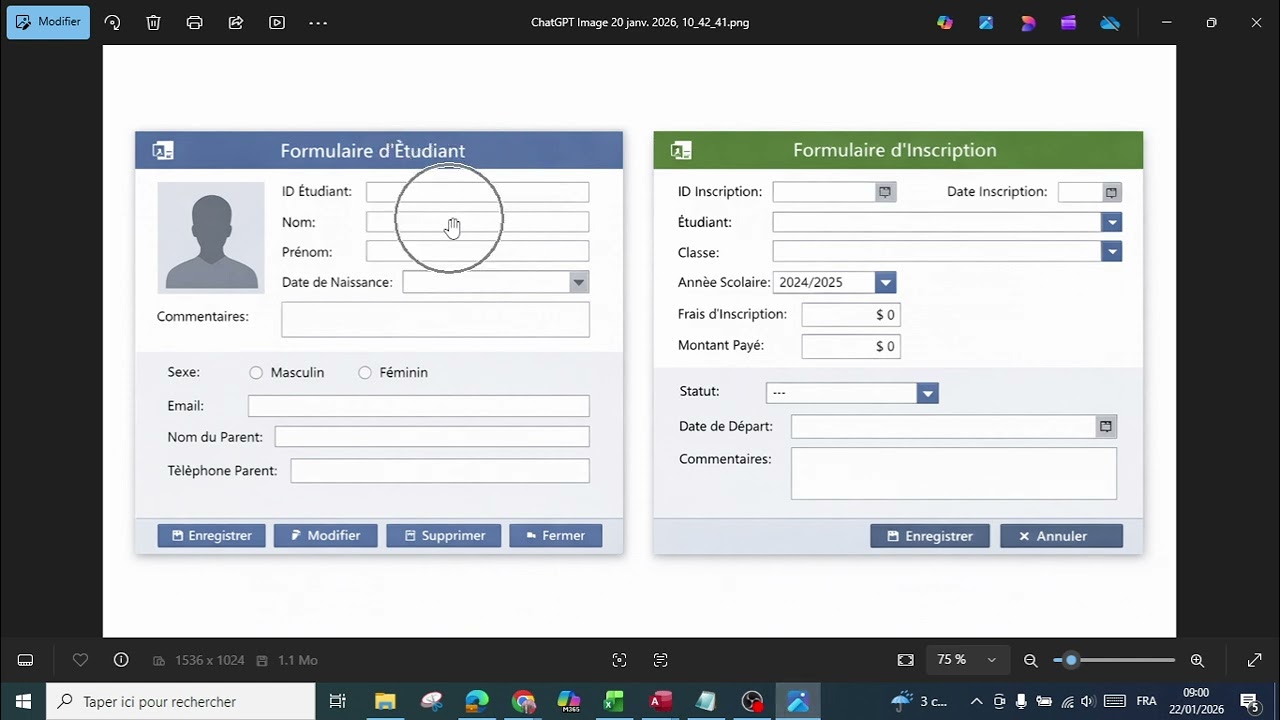Open the notification center icon
1280x720 pixels.
(x=1249, y=701)
